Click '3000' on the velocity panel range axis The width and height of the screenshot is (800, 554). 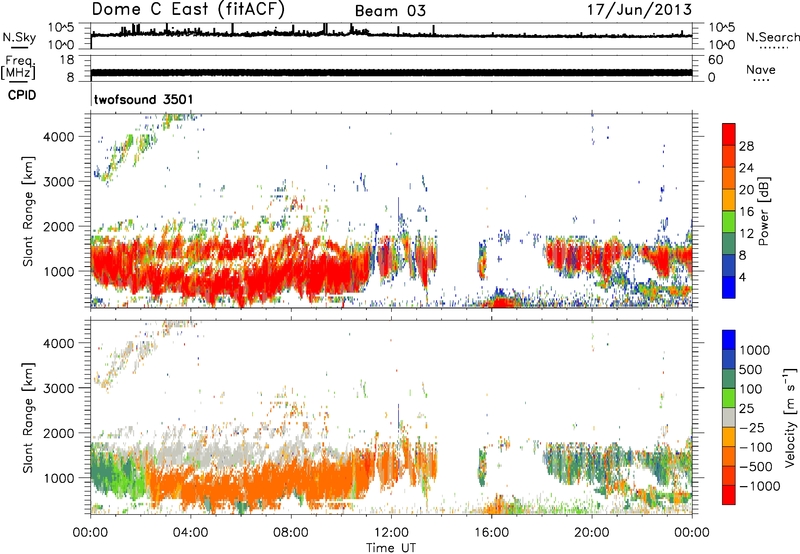coord(58,388)
